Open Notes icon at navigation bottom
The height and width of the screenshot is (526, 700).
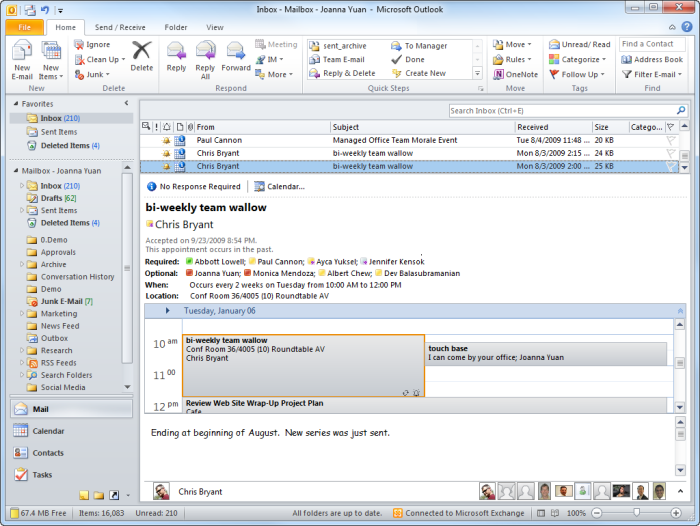[84, 495]
